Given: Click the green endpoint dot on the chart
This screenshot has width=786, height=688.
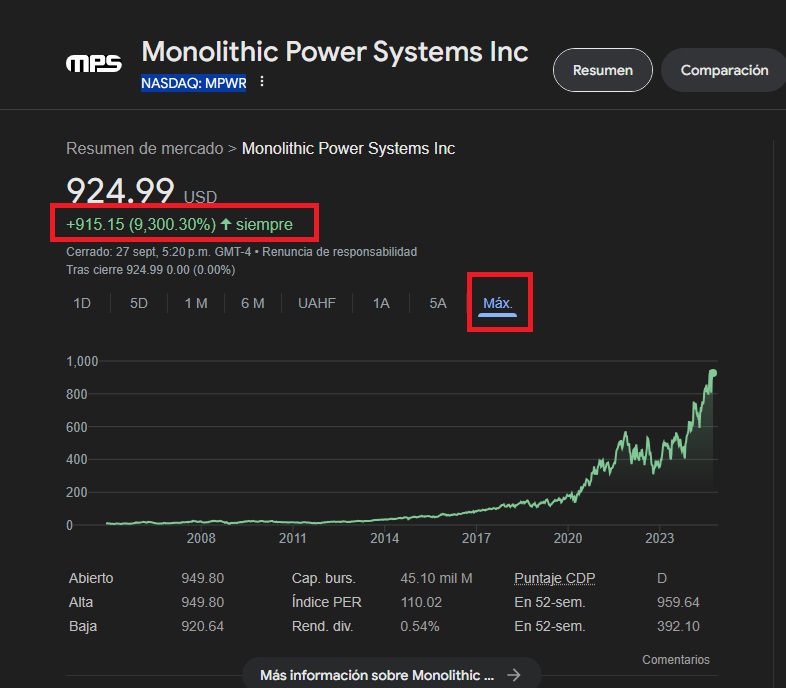Looking at the screenshot, I should [x=713, y=373].
